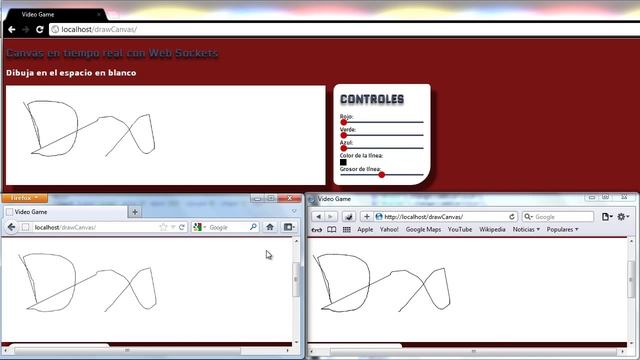Click the Firefox search magnifier icon
Viewport: 640px width, 360px height.
(x=253, y=227)
